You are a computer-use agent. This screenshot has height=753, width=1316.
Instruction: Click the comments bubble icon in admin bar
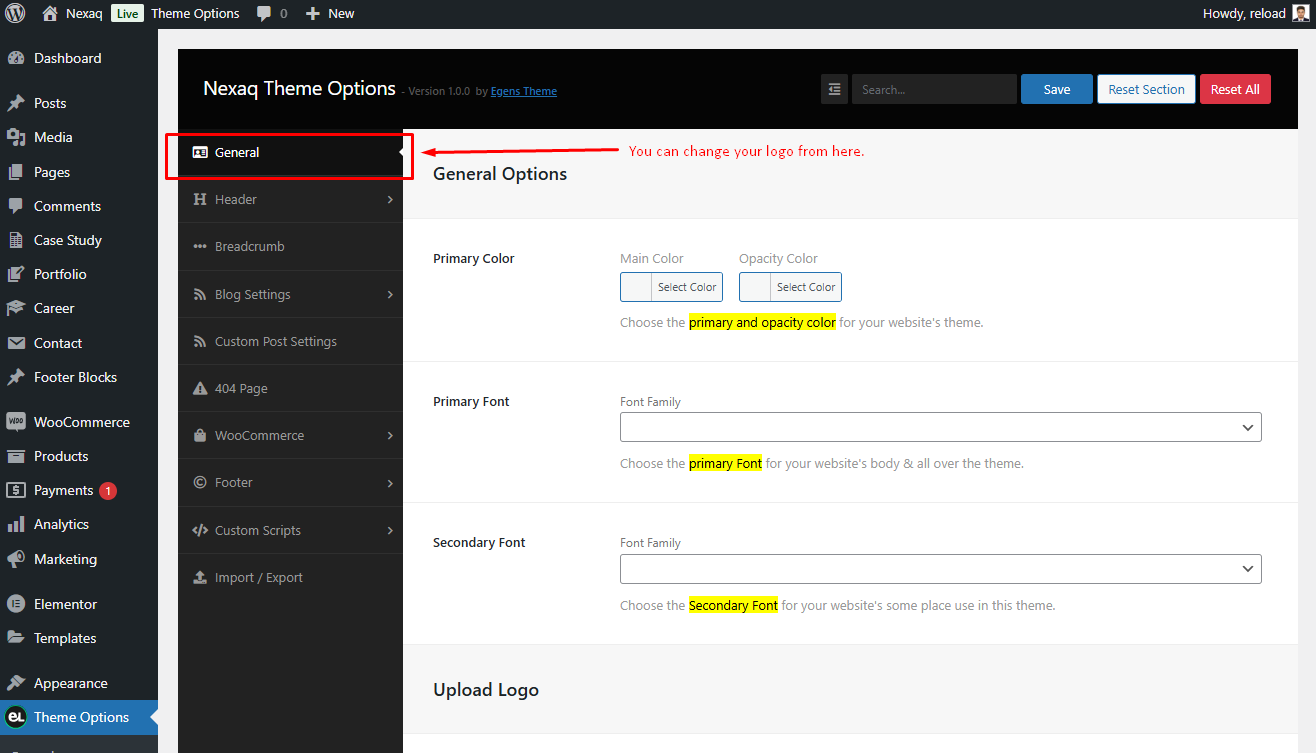(264, 14)
